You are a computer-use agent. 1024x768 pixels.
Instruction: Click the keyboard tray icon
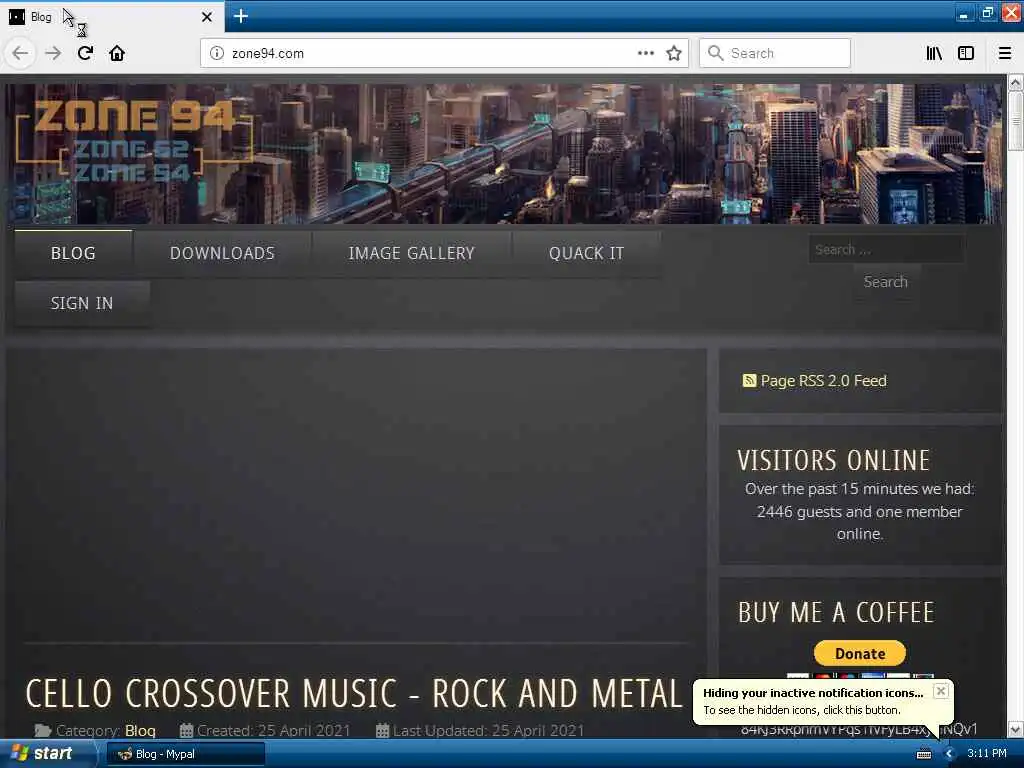click(923, 754)
